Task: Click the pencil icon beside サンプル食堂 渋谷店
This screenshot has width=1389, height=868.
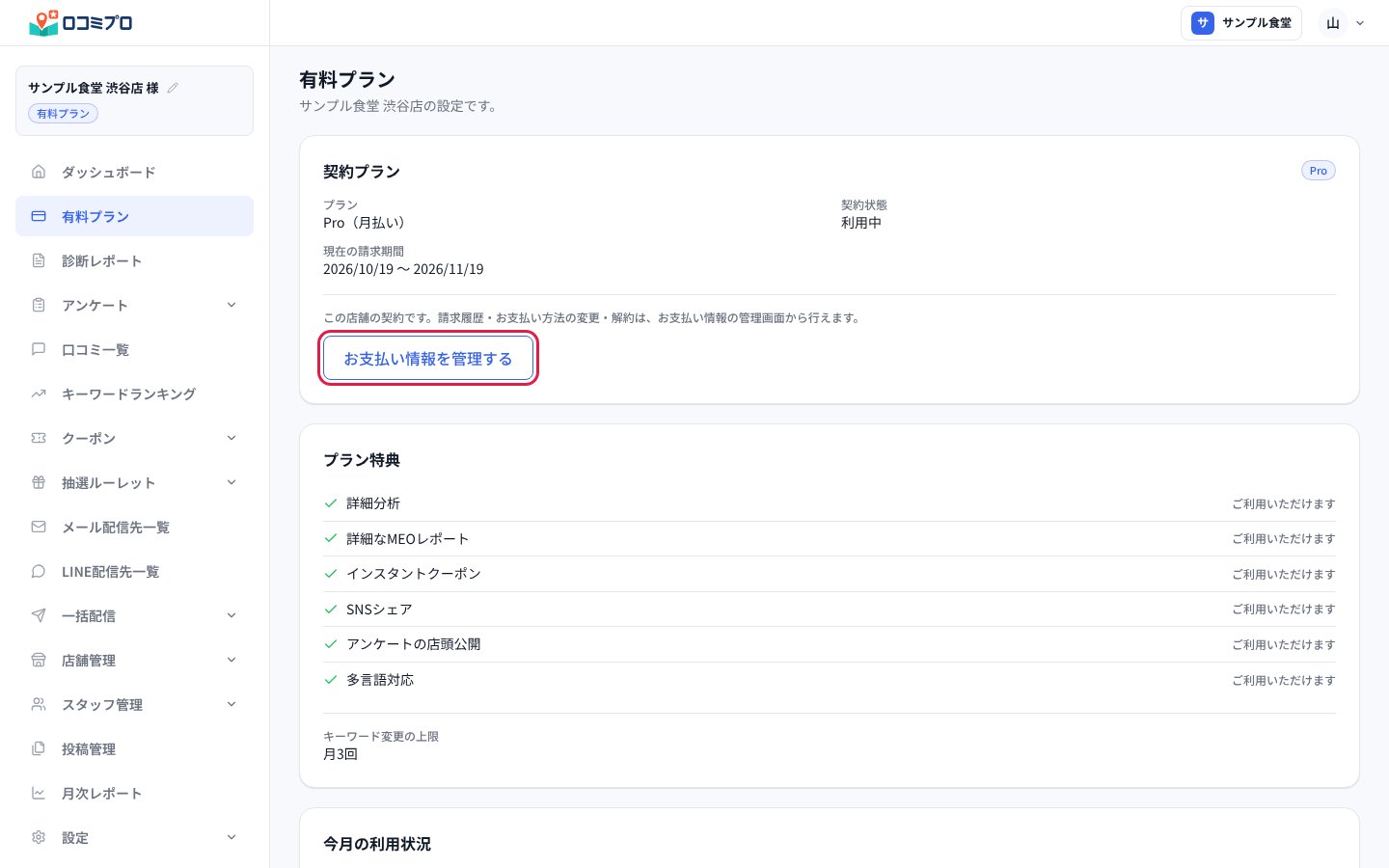Action: pyautogui.click(x=173, y=88)
